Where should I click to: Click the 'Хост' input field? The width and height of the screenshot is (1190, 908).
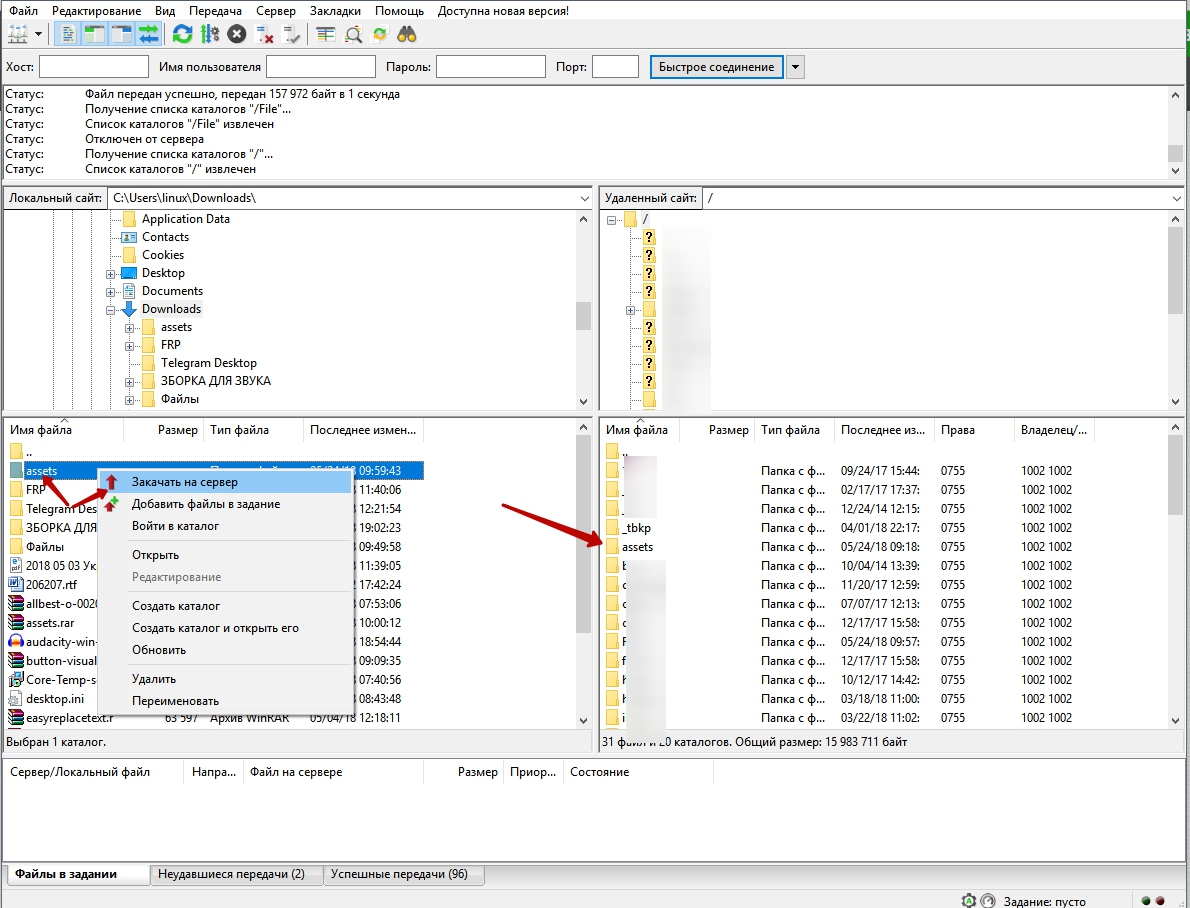[93, 67]
